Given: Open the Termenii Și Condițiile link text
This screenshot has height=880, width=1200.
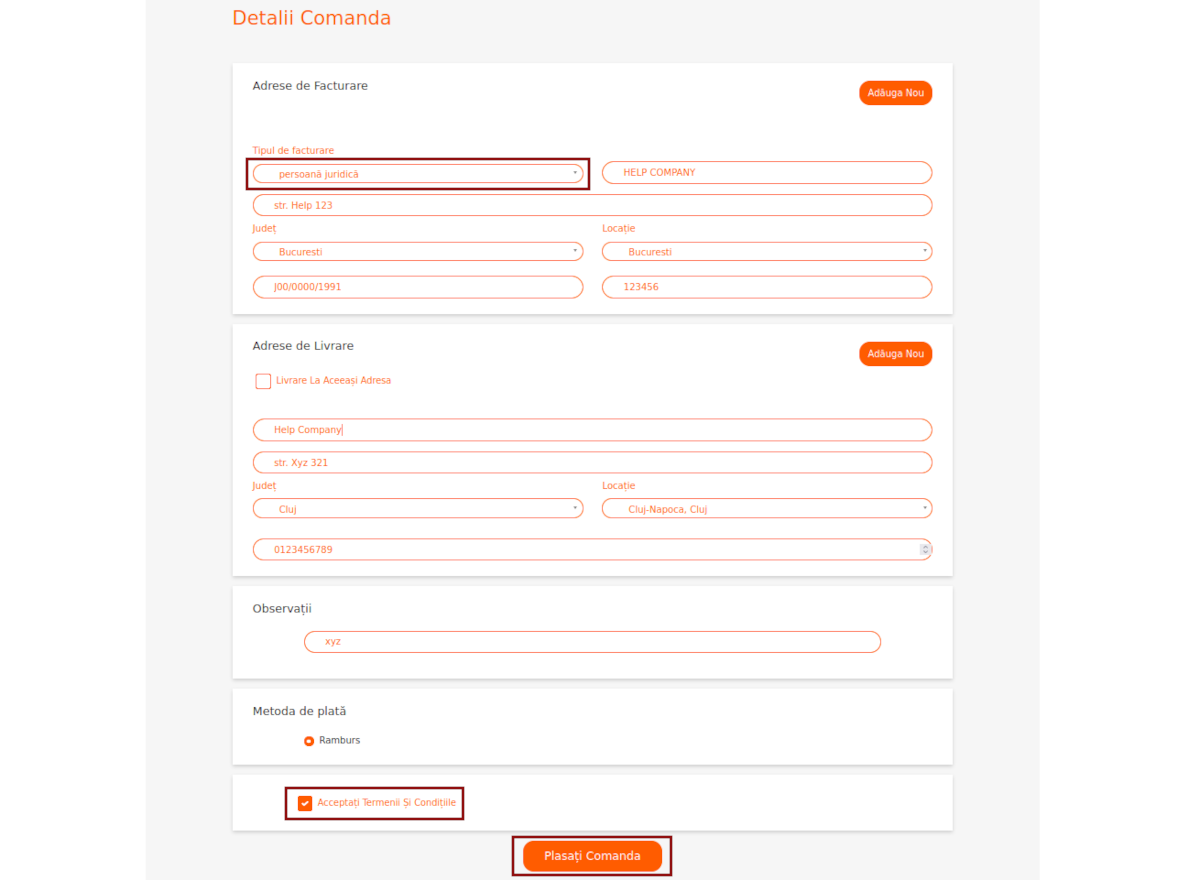Looking at the screenshot, I should pos(410,803).
